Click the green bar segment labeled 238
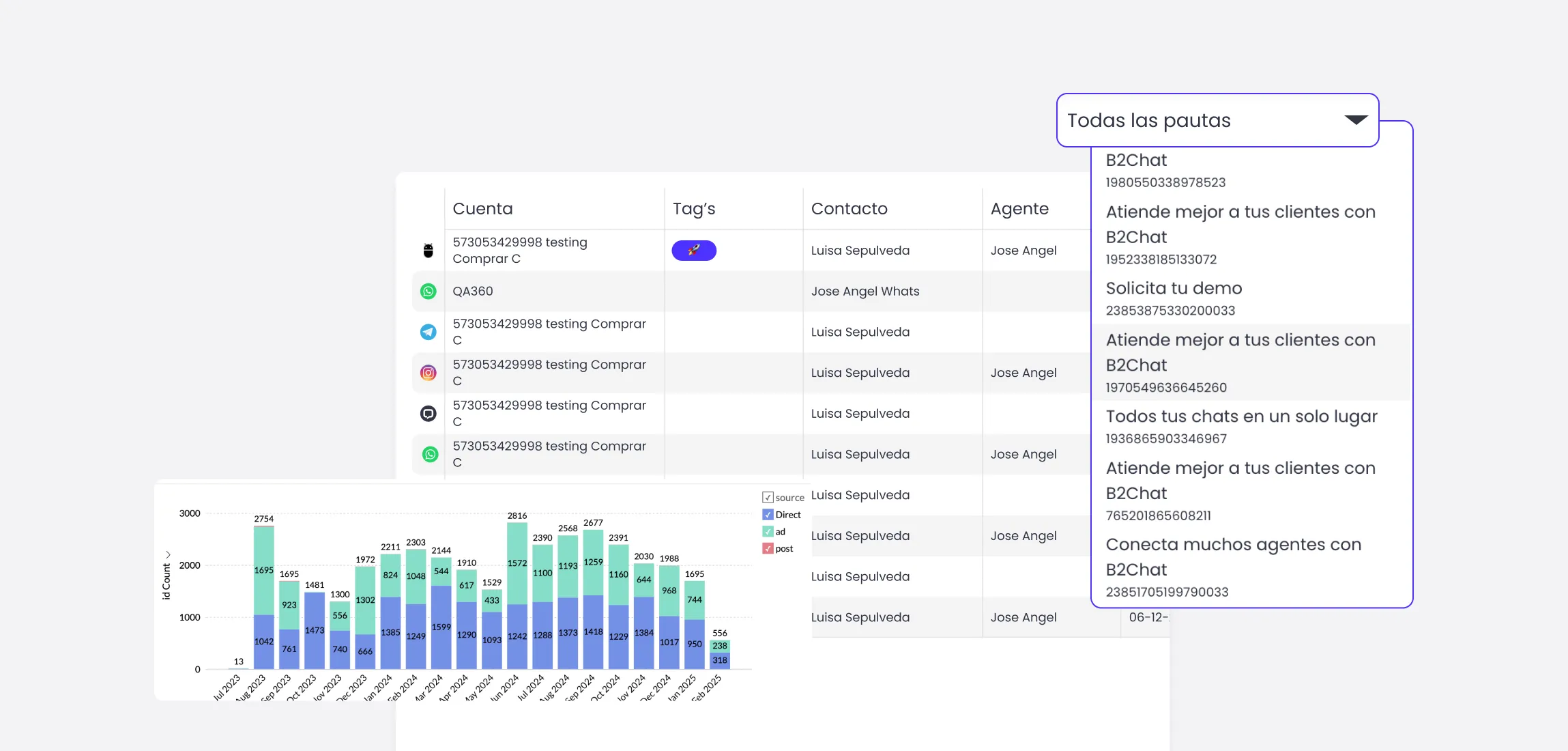 (720, 646)
